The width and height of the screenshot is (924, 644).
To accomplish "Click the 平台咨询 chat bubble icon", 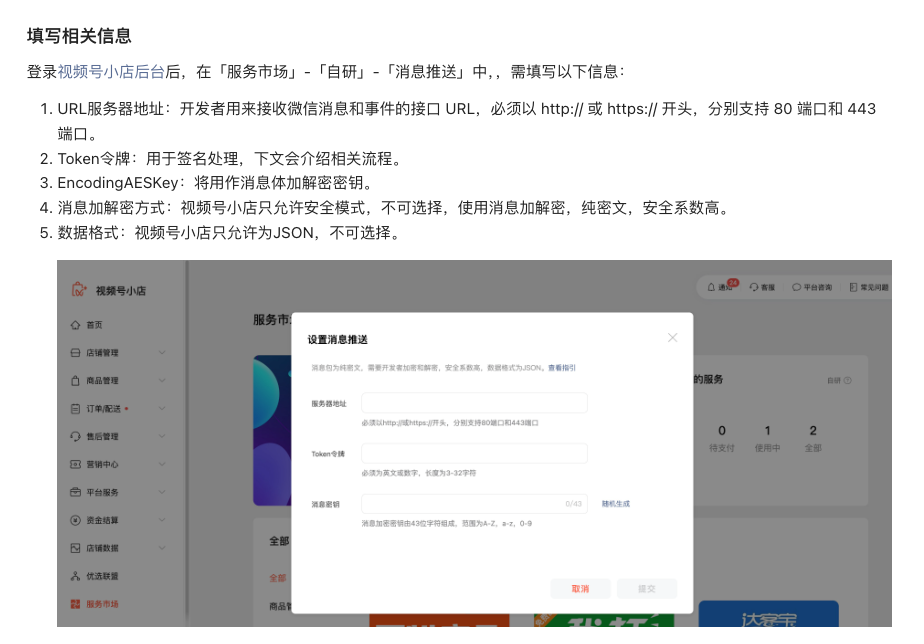I will 796,288.
